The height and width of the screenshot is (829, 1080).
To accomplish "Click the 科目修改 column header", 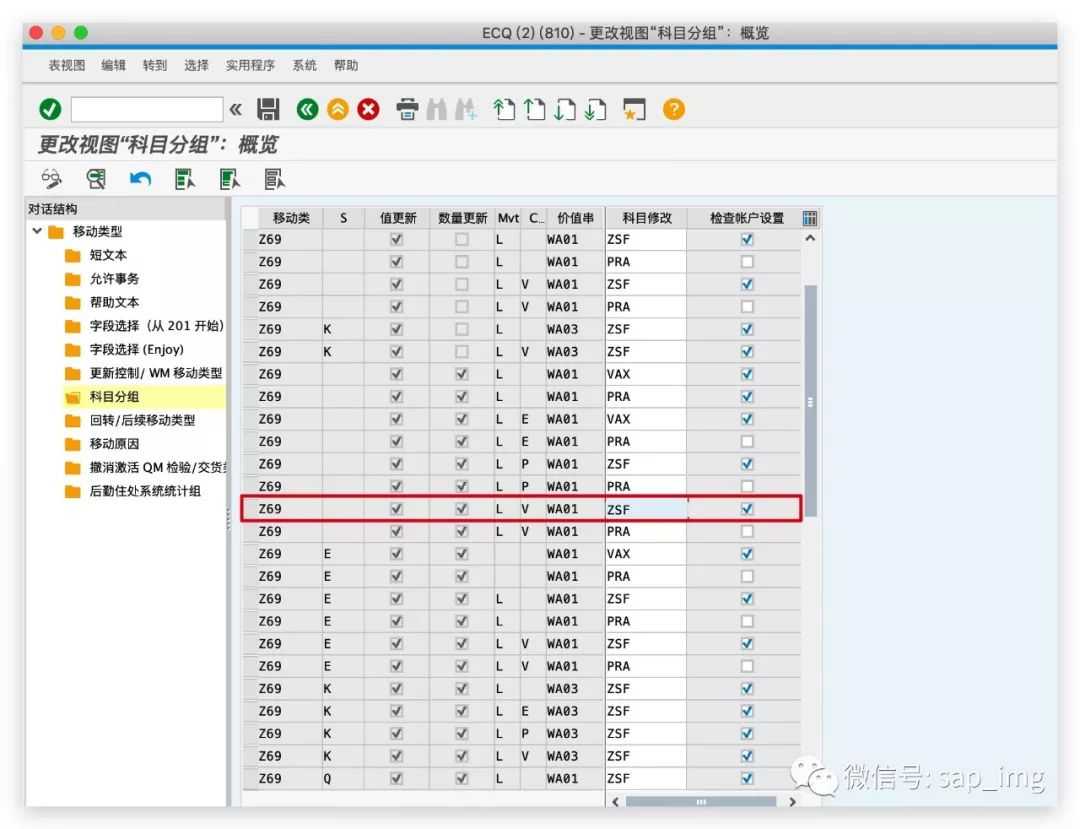I will click(x=646, y=218).
